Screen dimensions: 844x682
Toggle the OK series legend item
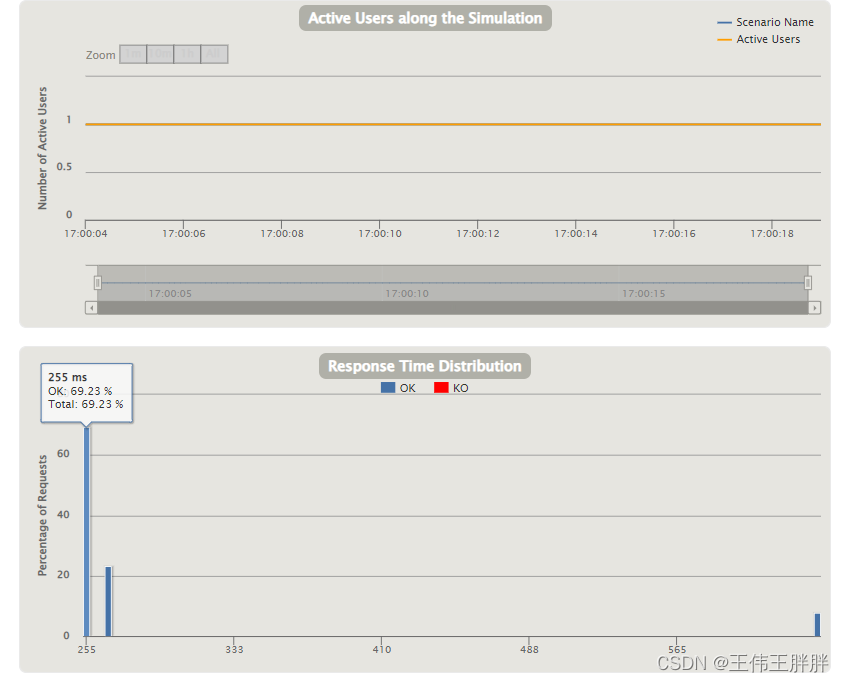coord(398,388)
